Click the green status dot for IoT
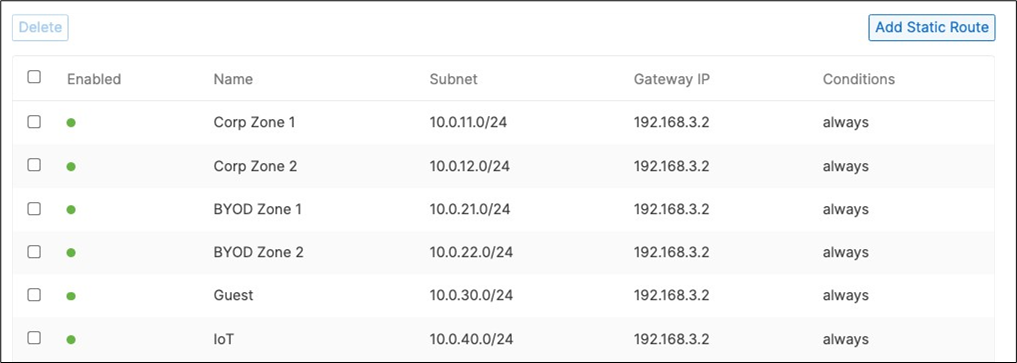The image size is (1017, 363). 71,339
